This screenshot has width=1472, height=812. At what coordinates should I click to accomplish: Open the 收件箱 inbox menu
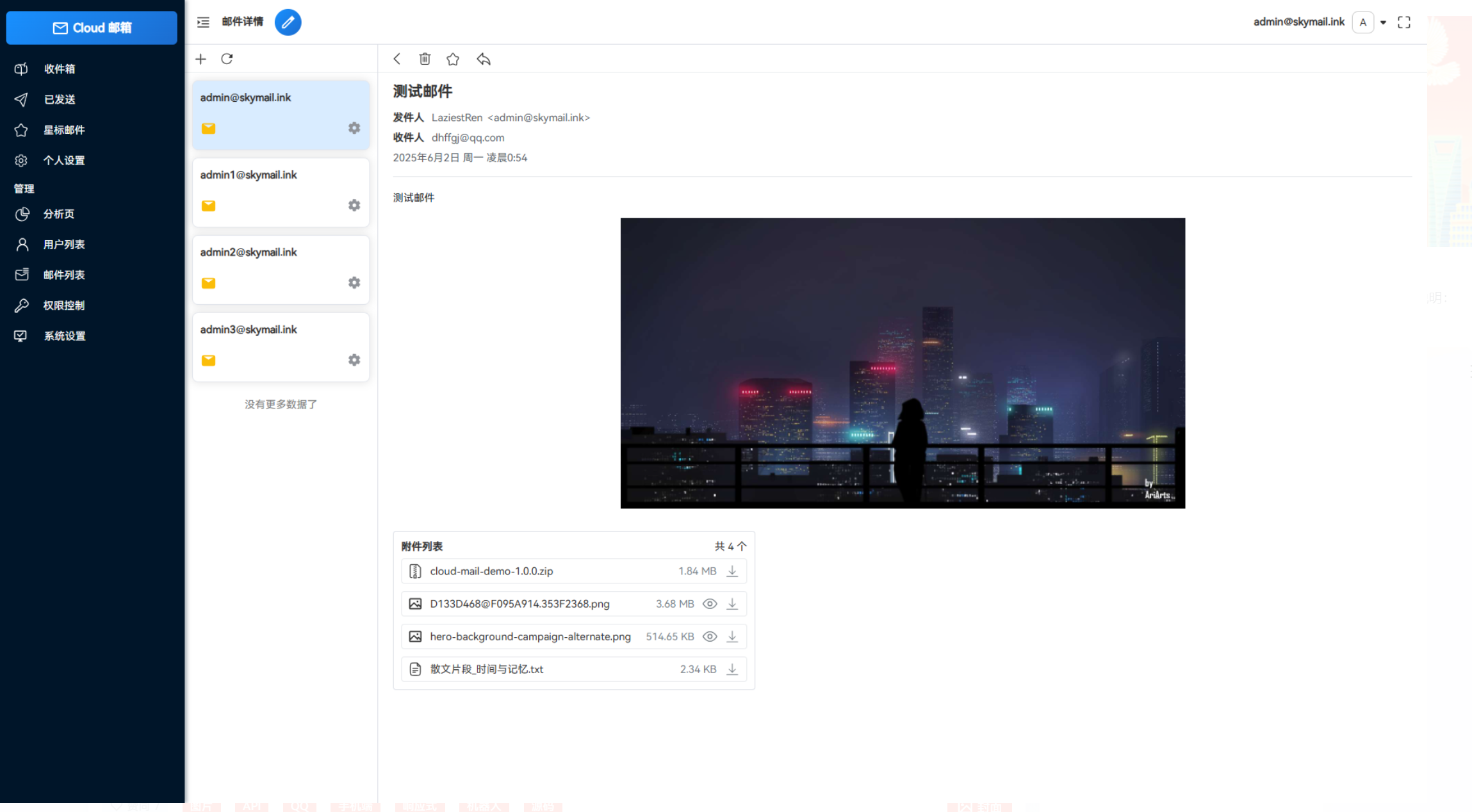[x=59, y=69]
